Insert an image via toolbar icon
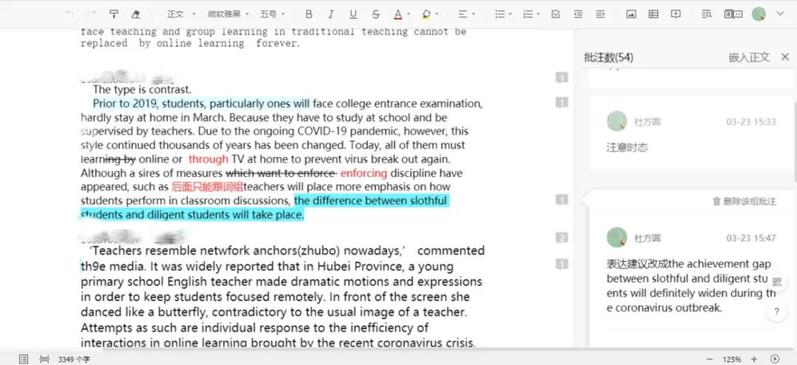This screenshot has height=365, width=797. coord(631,14)
